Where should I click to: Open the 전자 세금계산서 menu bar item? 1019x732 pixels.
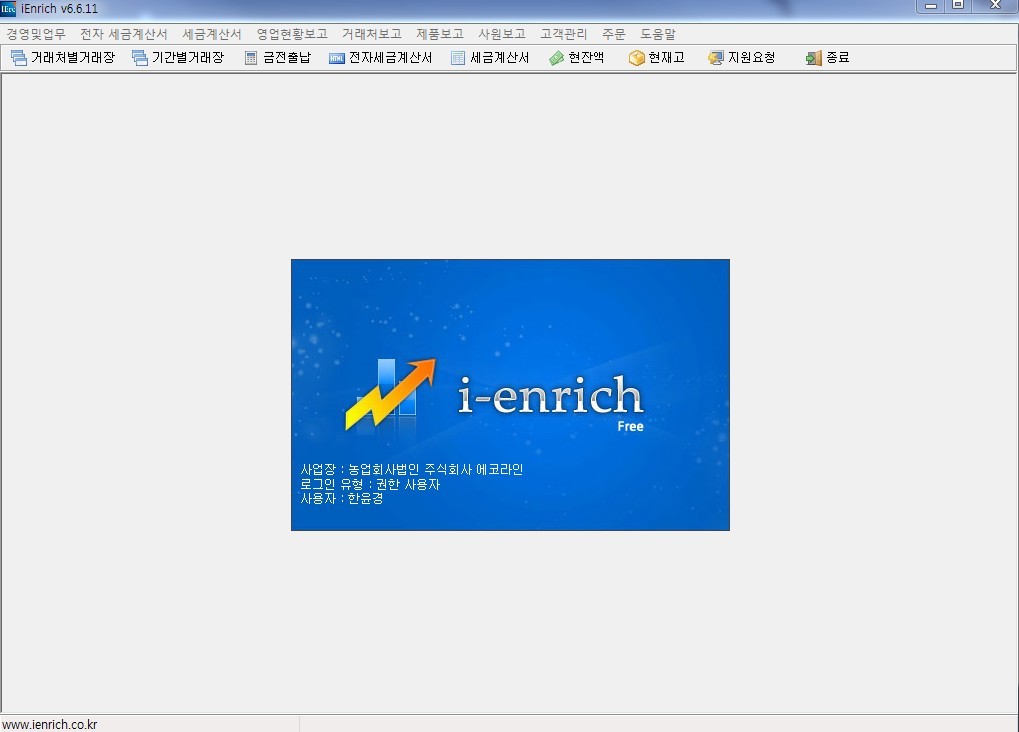tap(124, 34)
